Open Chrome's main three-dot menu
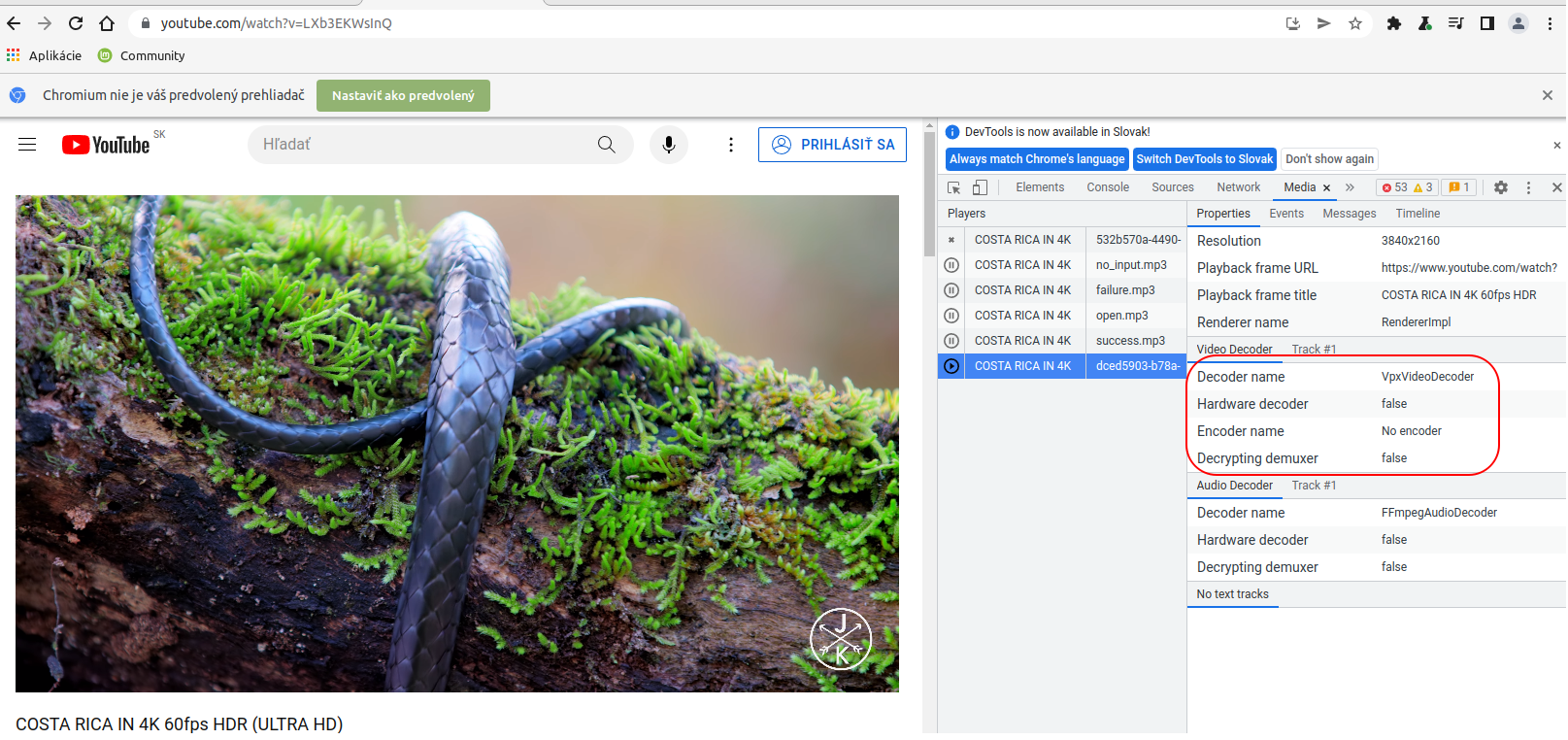The height and width of the screenshot is (740, 1568). (x=1550, y=23)
